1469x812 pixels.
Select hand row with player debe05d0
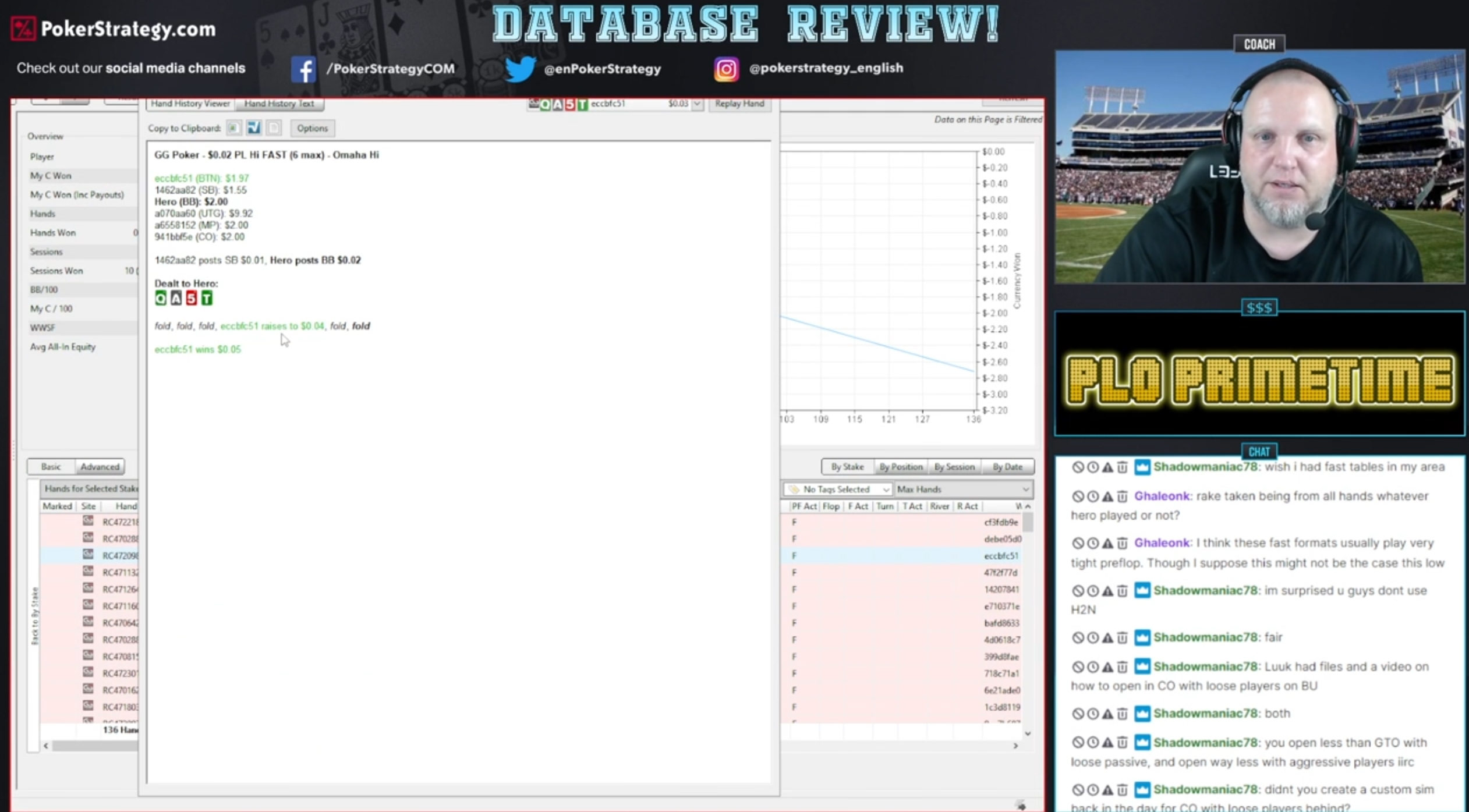tap(901, 539)
